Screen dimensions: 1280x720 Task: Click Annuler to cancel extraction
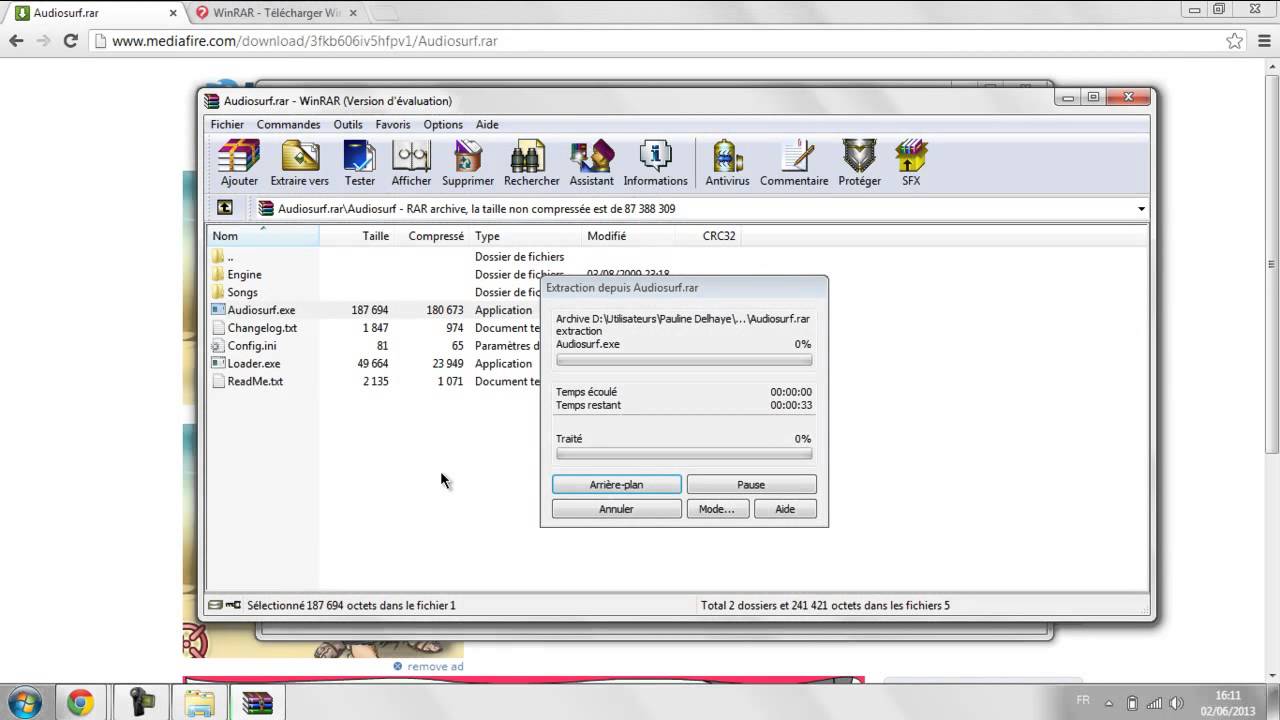[616, 509]
